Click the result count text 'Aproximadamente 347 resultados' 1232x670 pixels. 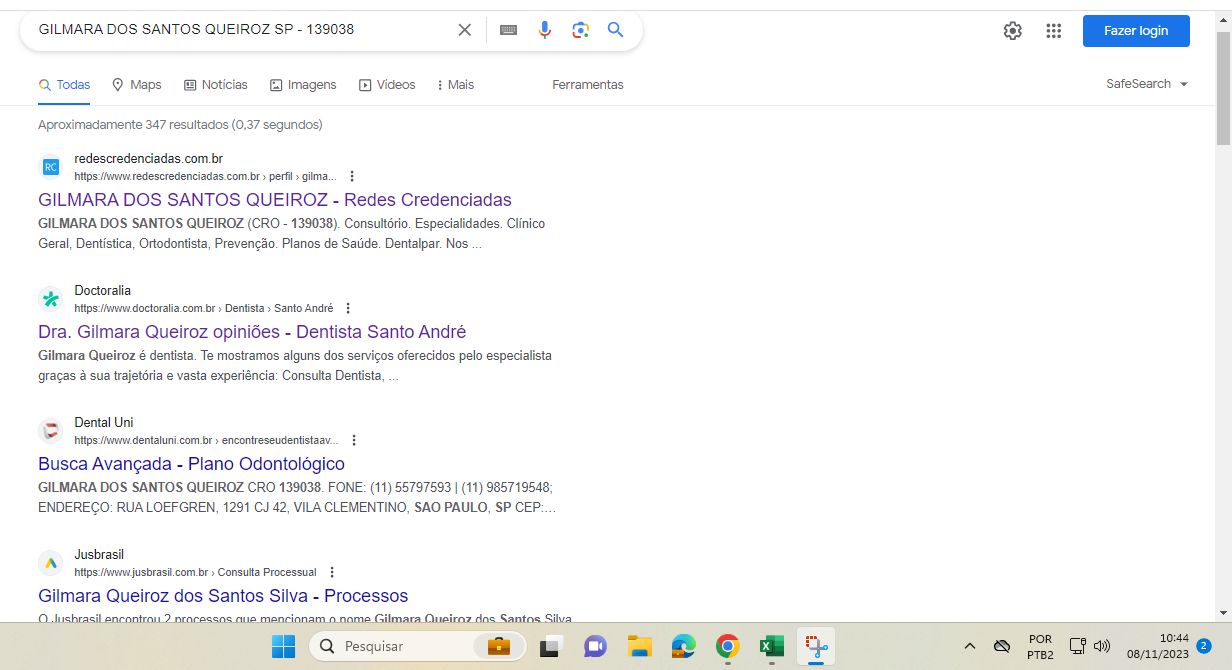[133, 125]
